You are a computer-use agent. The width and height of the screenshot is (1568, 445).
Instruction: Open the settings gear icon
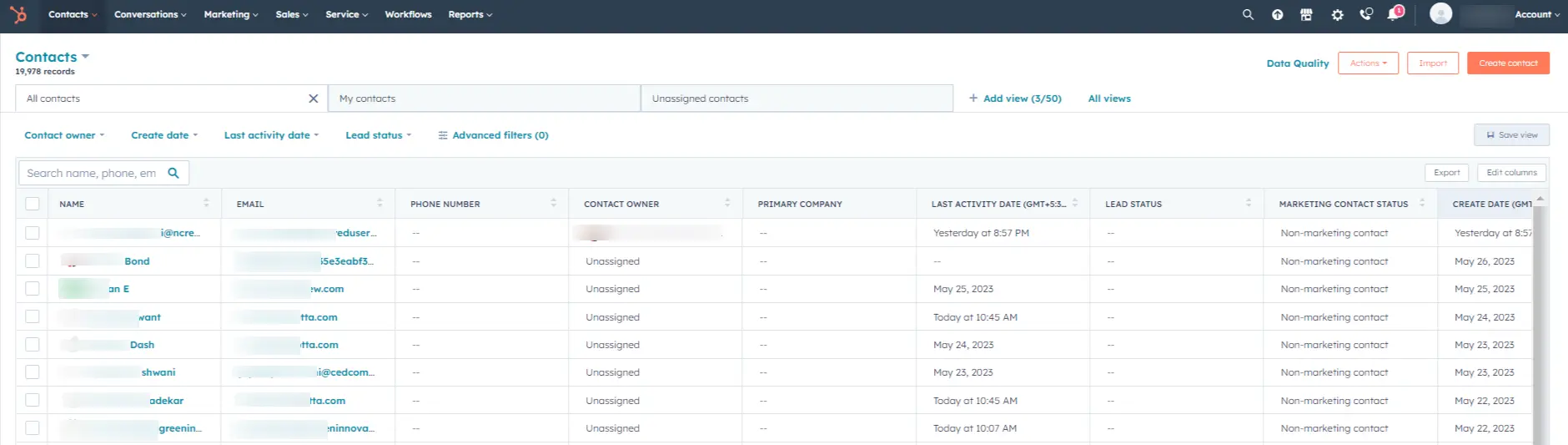click(1337, 14)
